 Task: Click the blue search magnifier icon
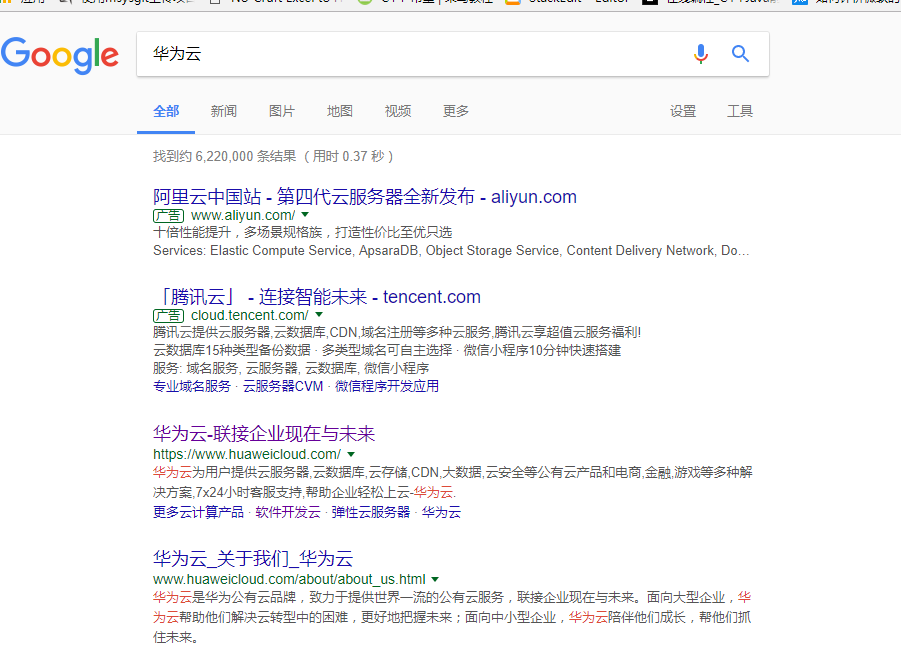[x=740, y=54]
